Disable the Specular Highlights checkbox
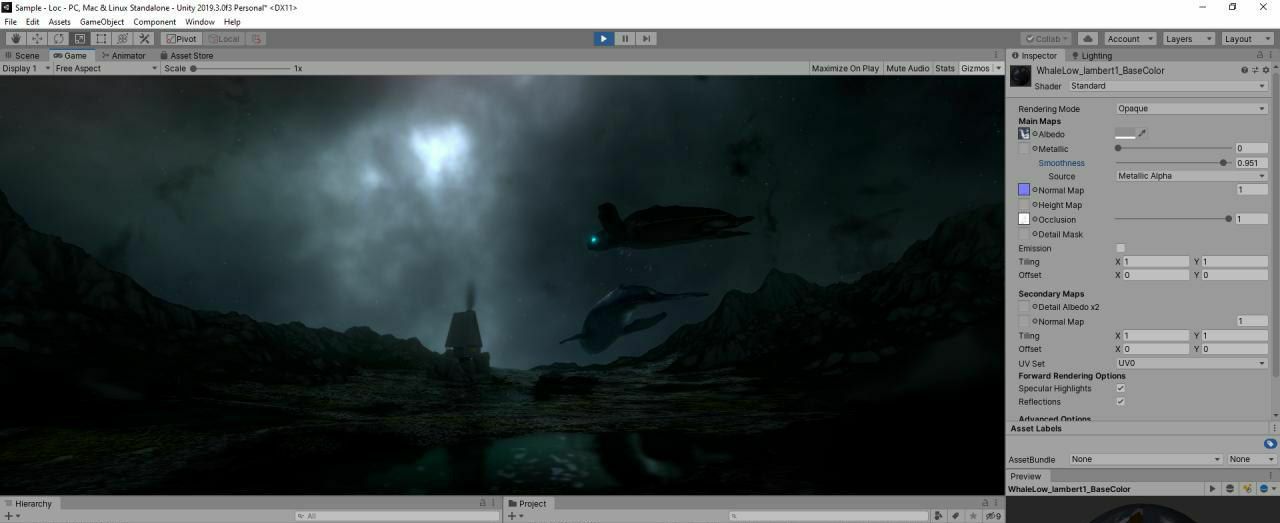Screen dimensions: 1280x523 pyautogui.click(x=1120, y=388)
